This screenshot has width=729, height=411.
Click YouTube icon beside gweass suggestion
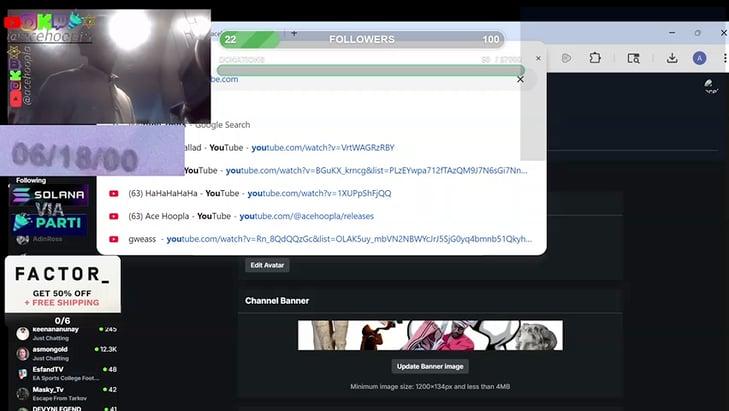coord(113,239)
